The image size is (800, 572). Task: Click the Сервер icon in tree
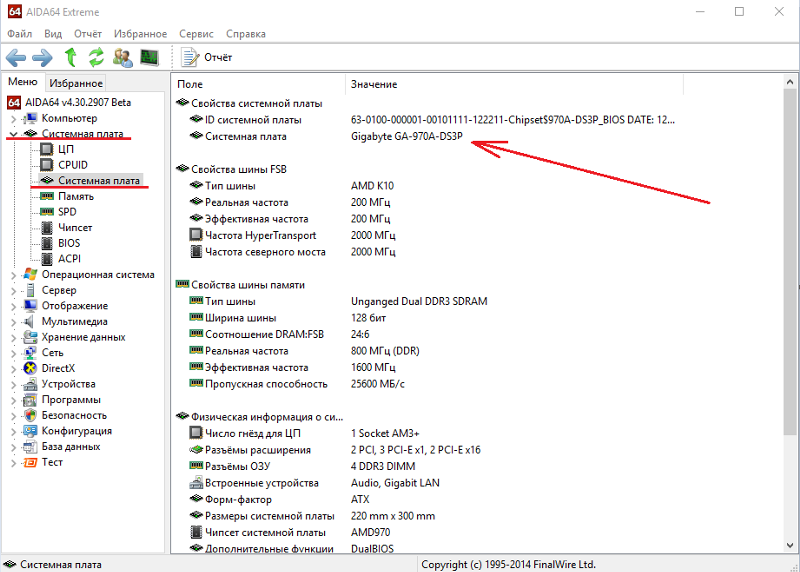[x=30, y=290]
